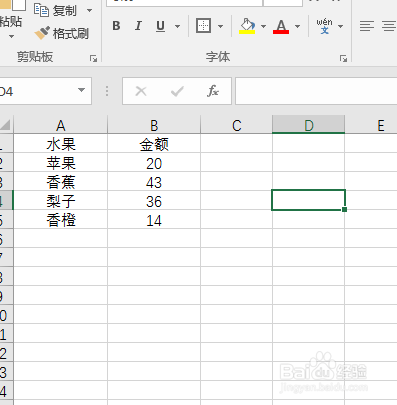Select column B header
Viewport: 397px width, 405px height.
tap(154, 125)
